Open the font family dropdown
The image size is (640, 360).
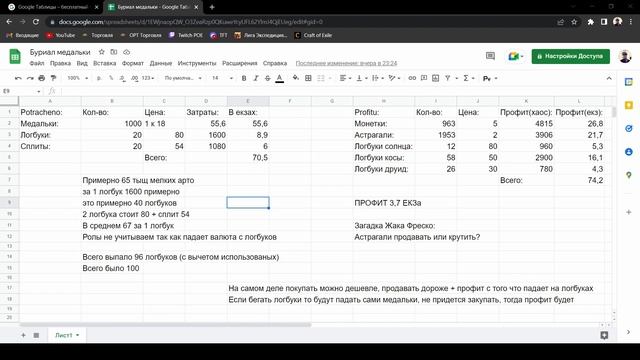click(183, 78)
